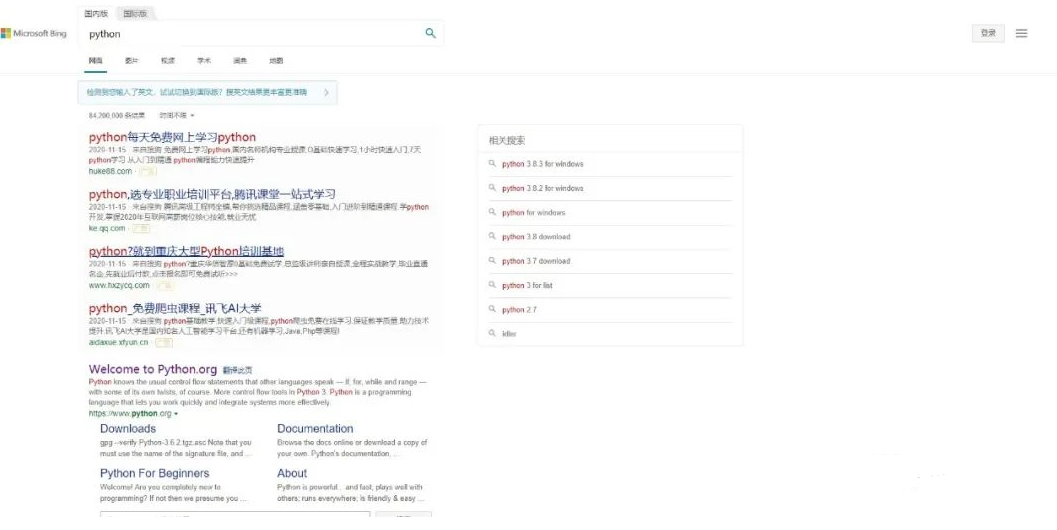
Task: Expand the 时间不限 time filter dropdown
Action: click(x=177, y=115)
